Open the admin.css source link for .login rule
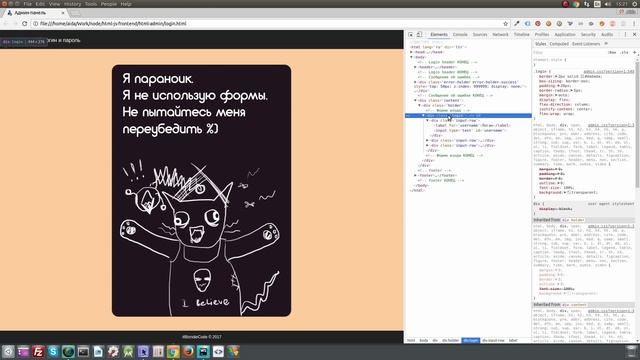Viewport: 640px width, 360px height. [609, 72]
